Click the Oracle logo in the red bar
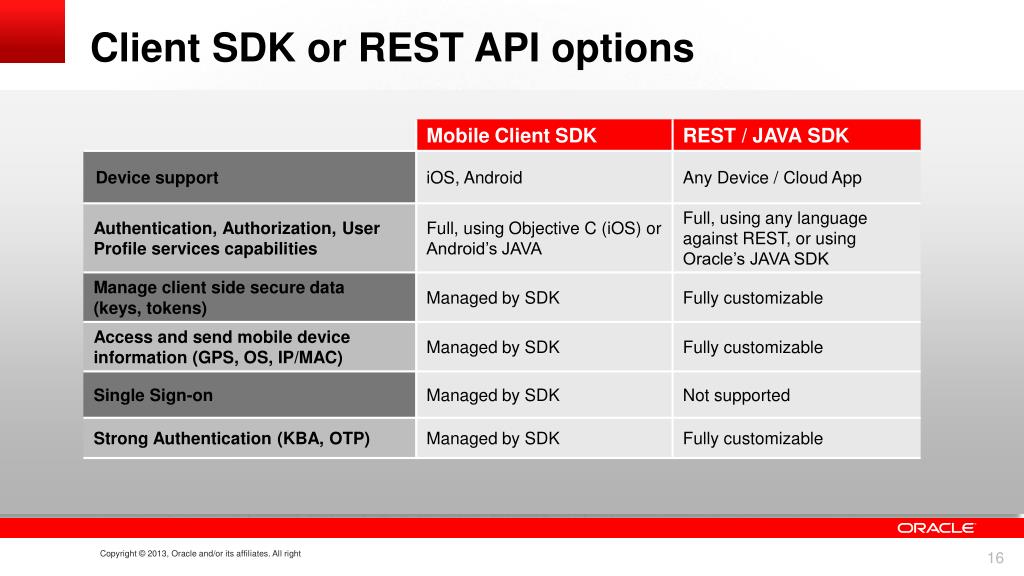This screenshot has height=576, width=1024. (936, 528)
